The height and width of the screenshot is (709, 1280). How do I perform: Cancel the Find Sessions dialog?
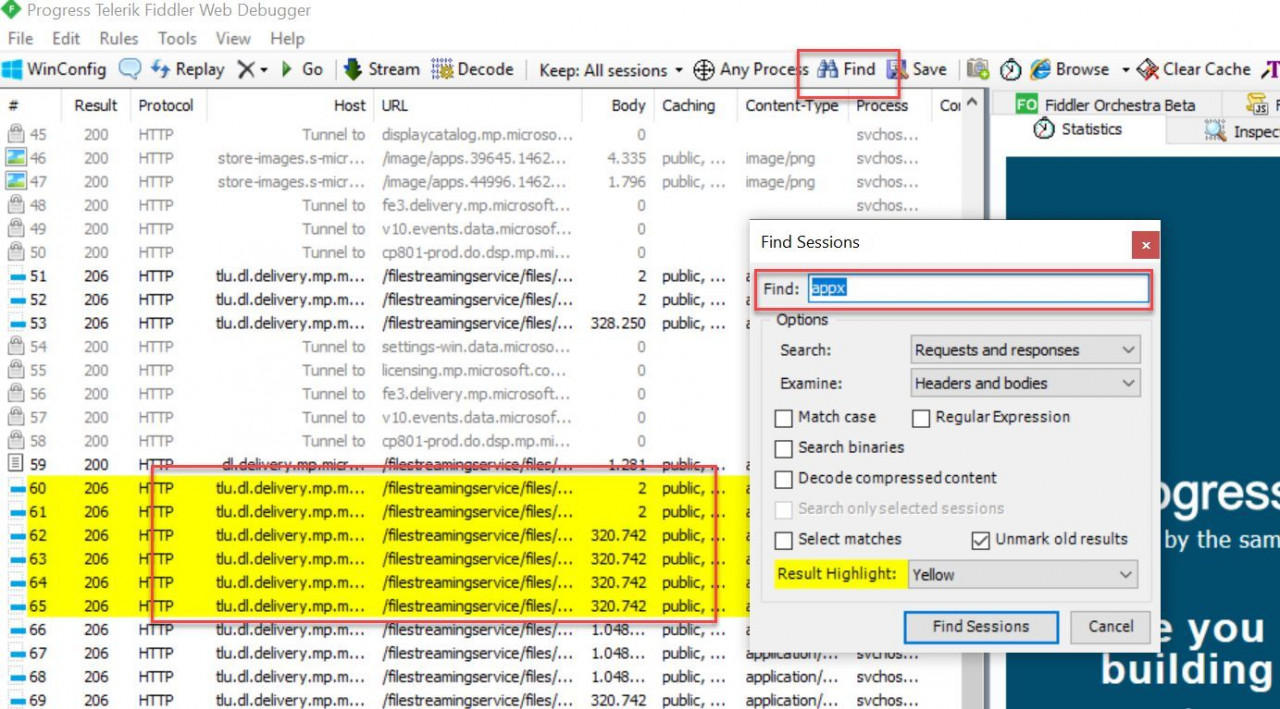point(1111,627)
